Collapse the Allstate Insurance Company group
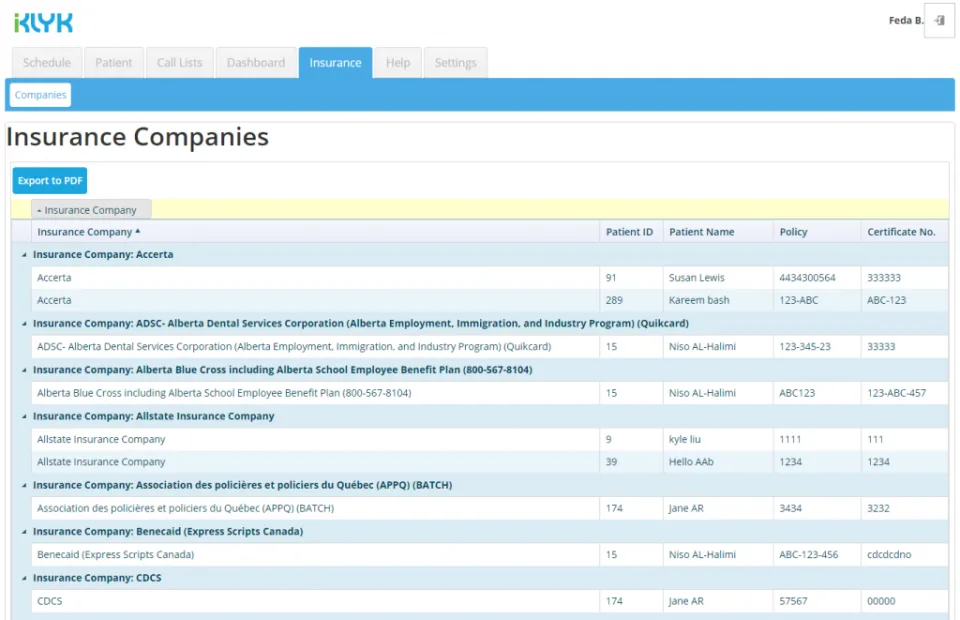The height and width of the screenshot is (620, 960). pyautogui.click(x=24, y=417)
